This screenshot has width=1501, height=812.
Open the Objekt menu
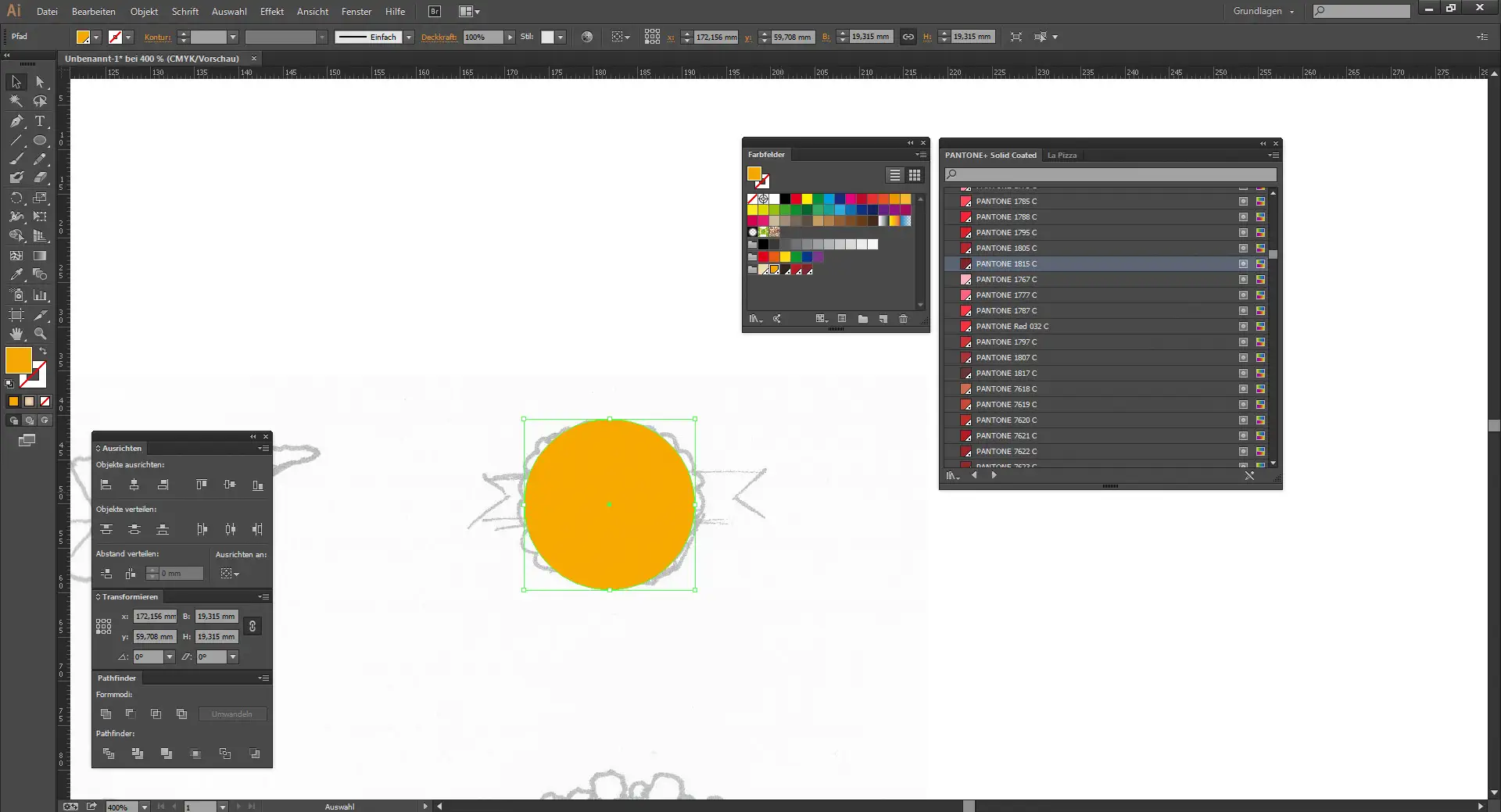tap(144, 12)
